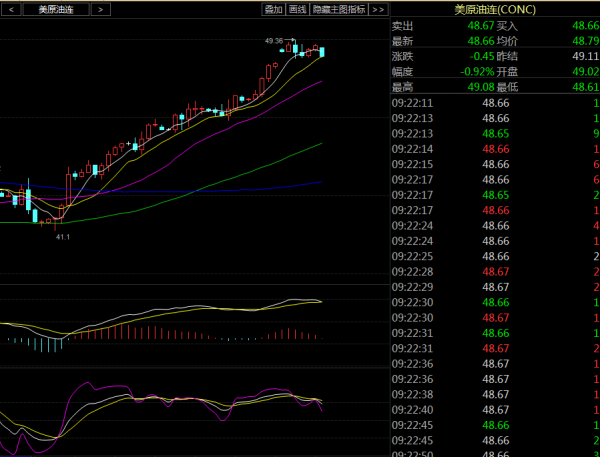Click the MACD histogram indicator panel
This screenshot has width=600, height=457.
click(160, 334)
